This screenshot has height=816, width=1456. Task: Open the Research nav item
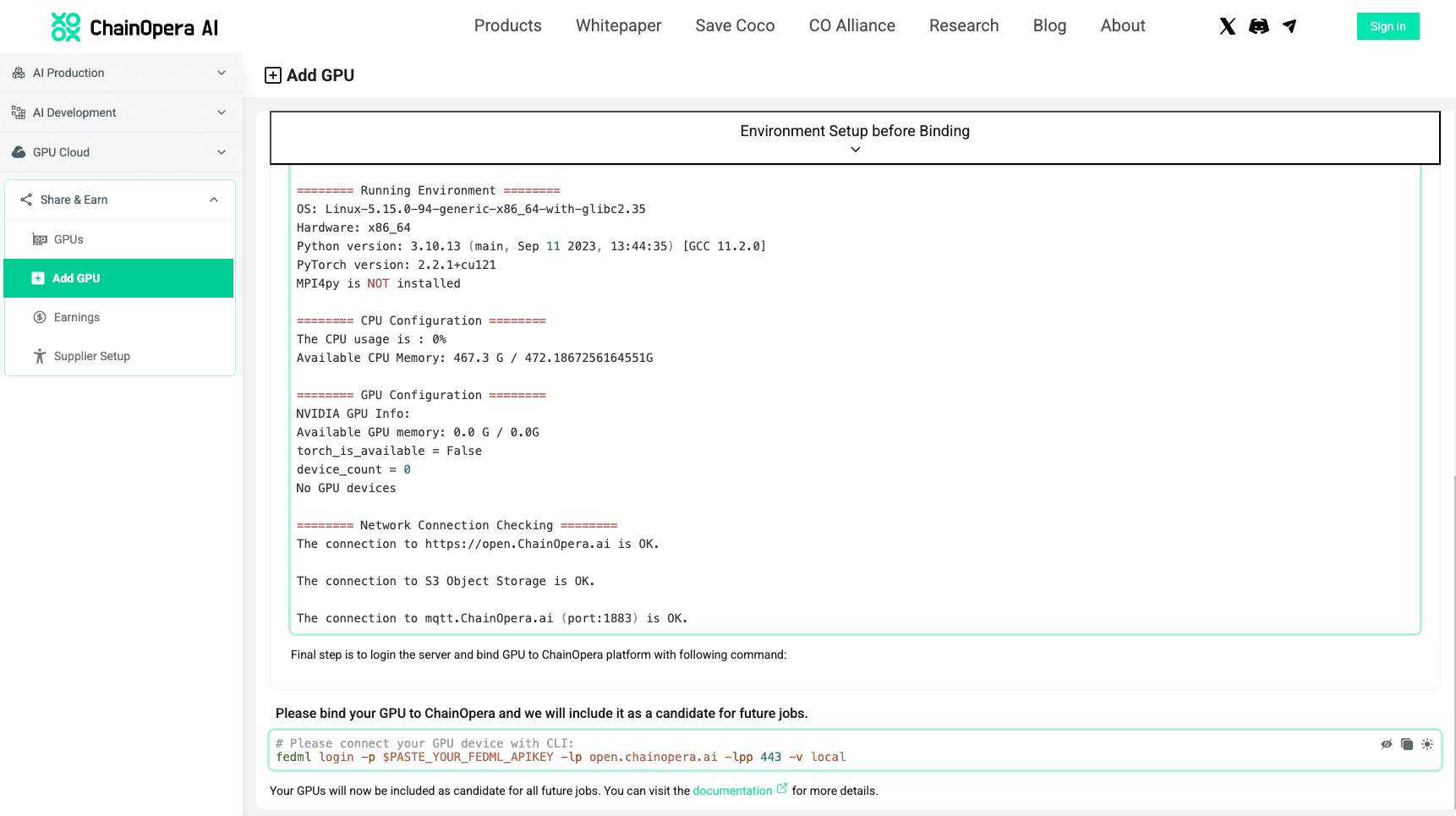963,26
